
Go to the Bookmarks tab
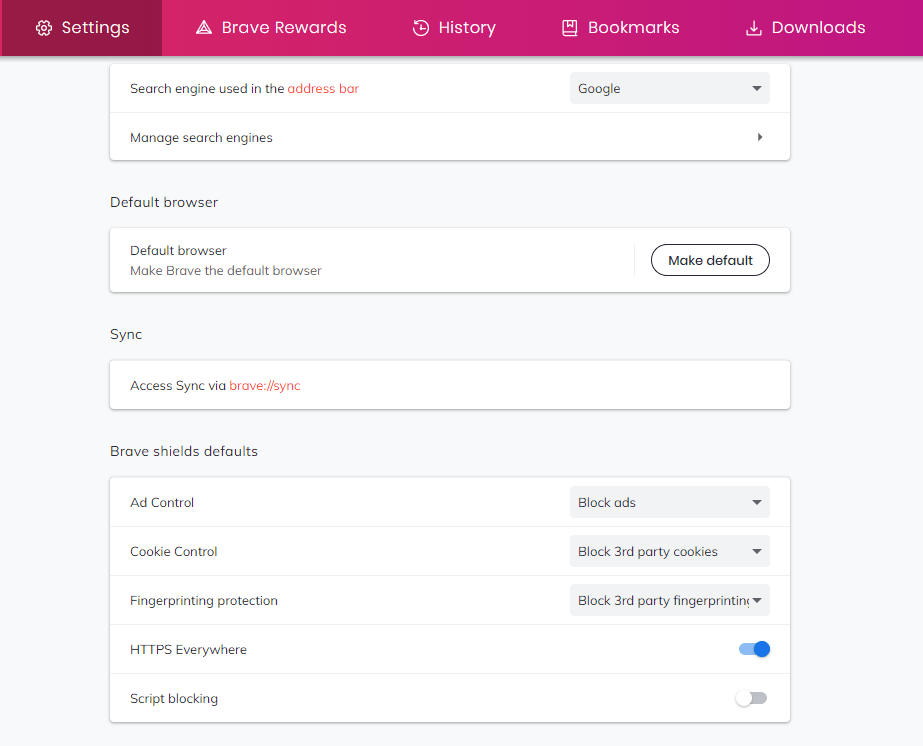point(621,28)
